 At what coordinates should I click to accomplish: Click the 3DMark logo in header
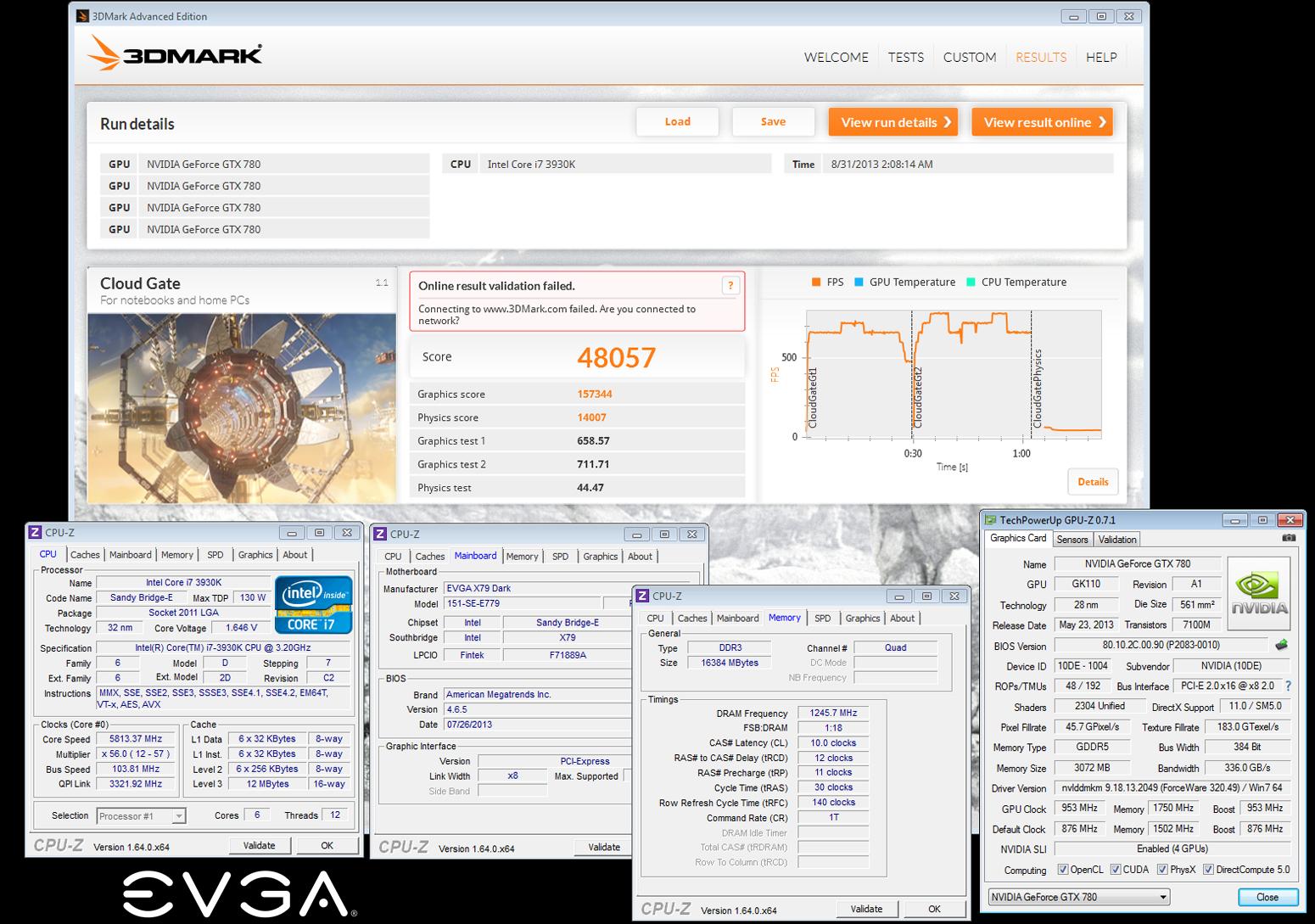(175, 53)
